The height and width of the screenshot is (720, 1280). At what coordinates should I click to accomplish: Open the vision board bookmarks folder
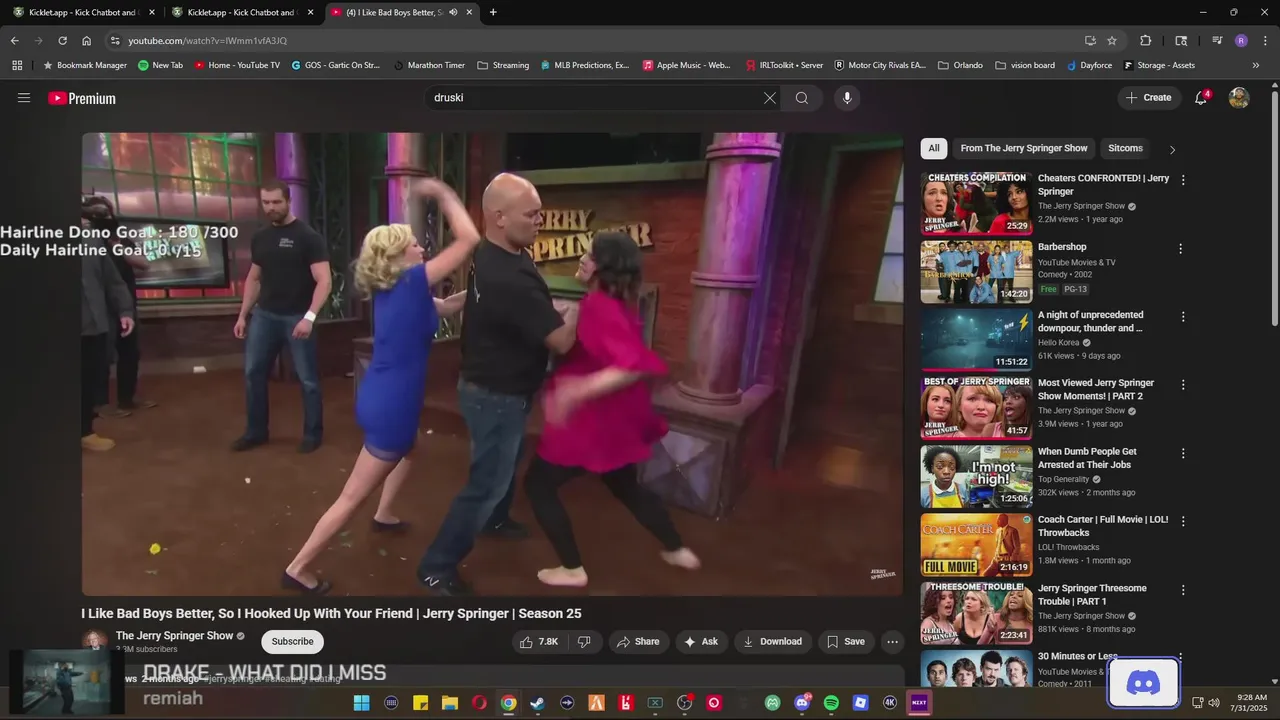1025,65
